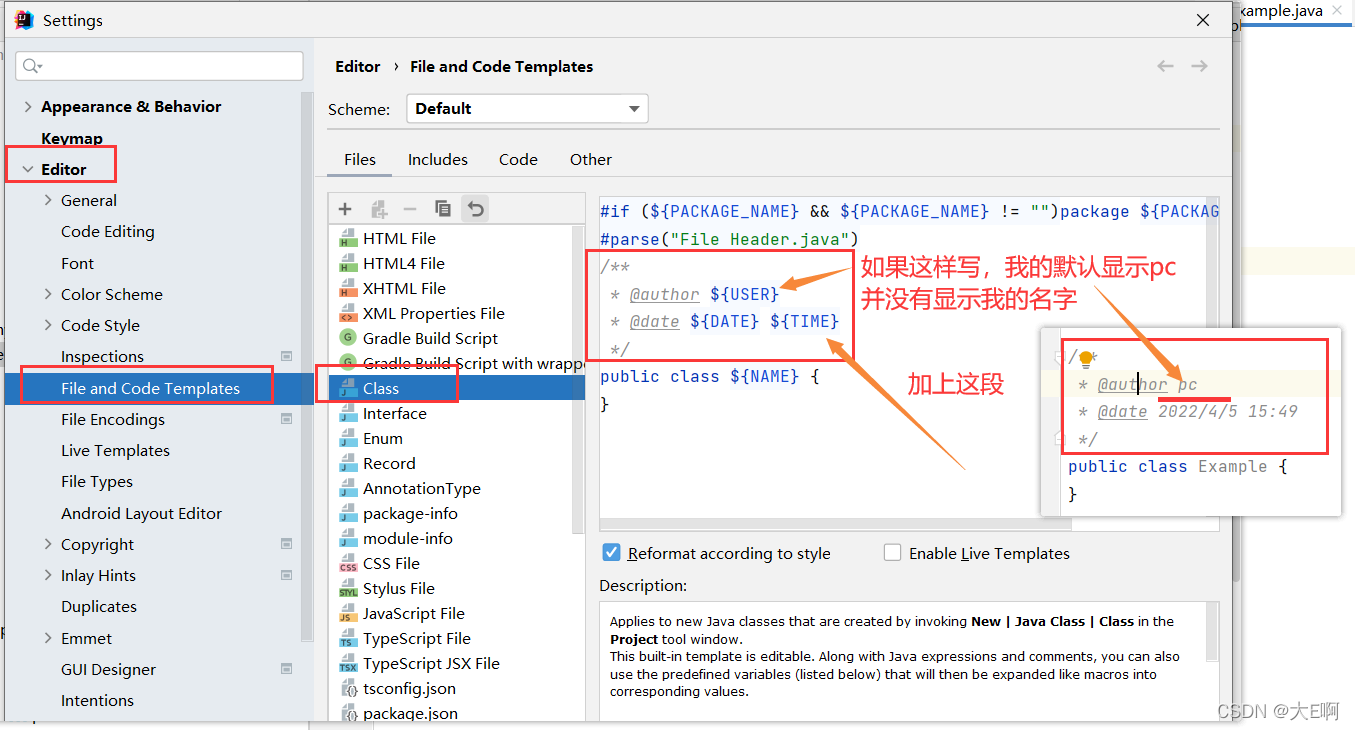Open the Scheme dropdown
The height and width of the screenshot is (730, 1355).
tap(527, 108)
